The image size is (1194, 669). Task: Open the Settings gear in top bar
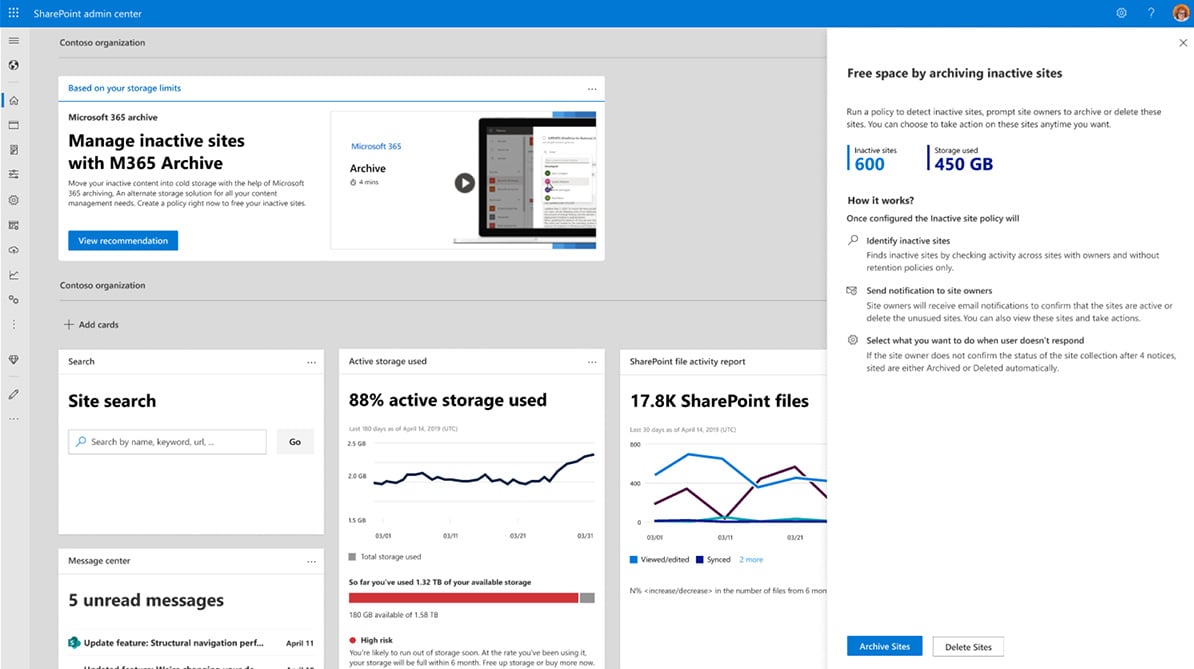pyautogui.click(x=1121, y=13)
